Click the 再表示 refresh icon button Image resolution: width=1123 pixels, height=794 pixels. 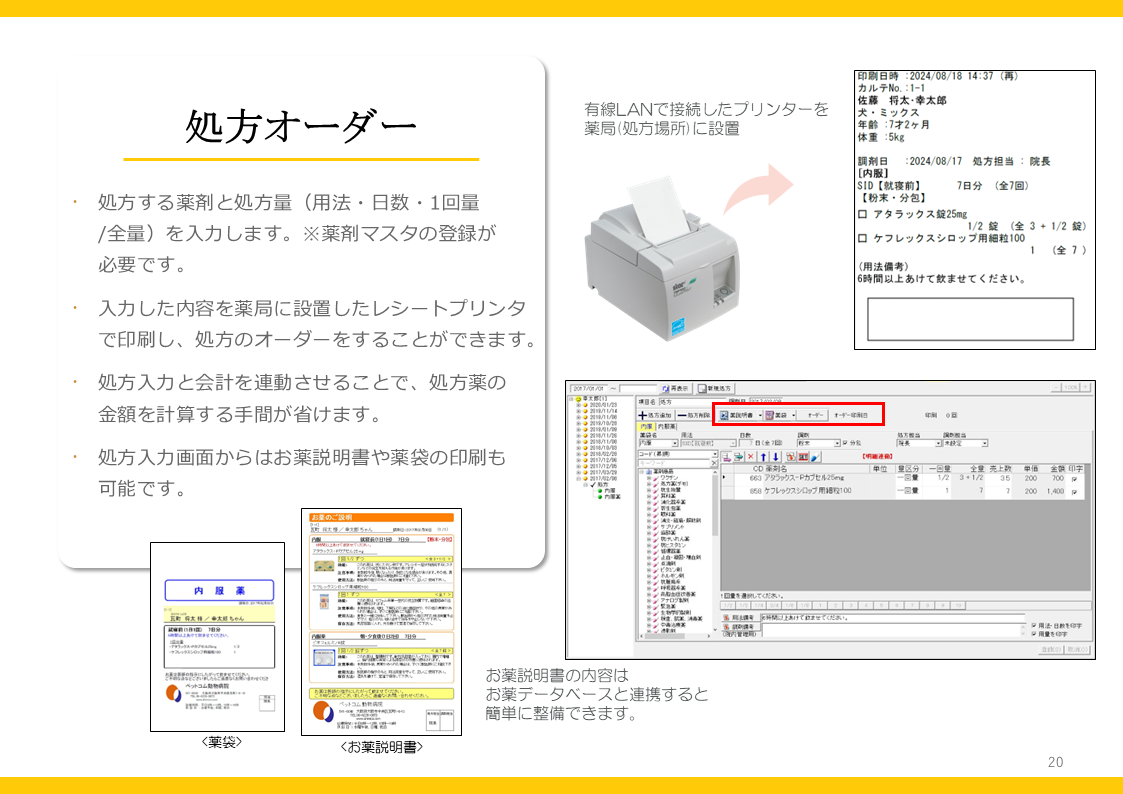tap(667, 388)
